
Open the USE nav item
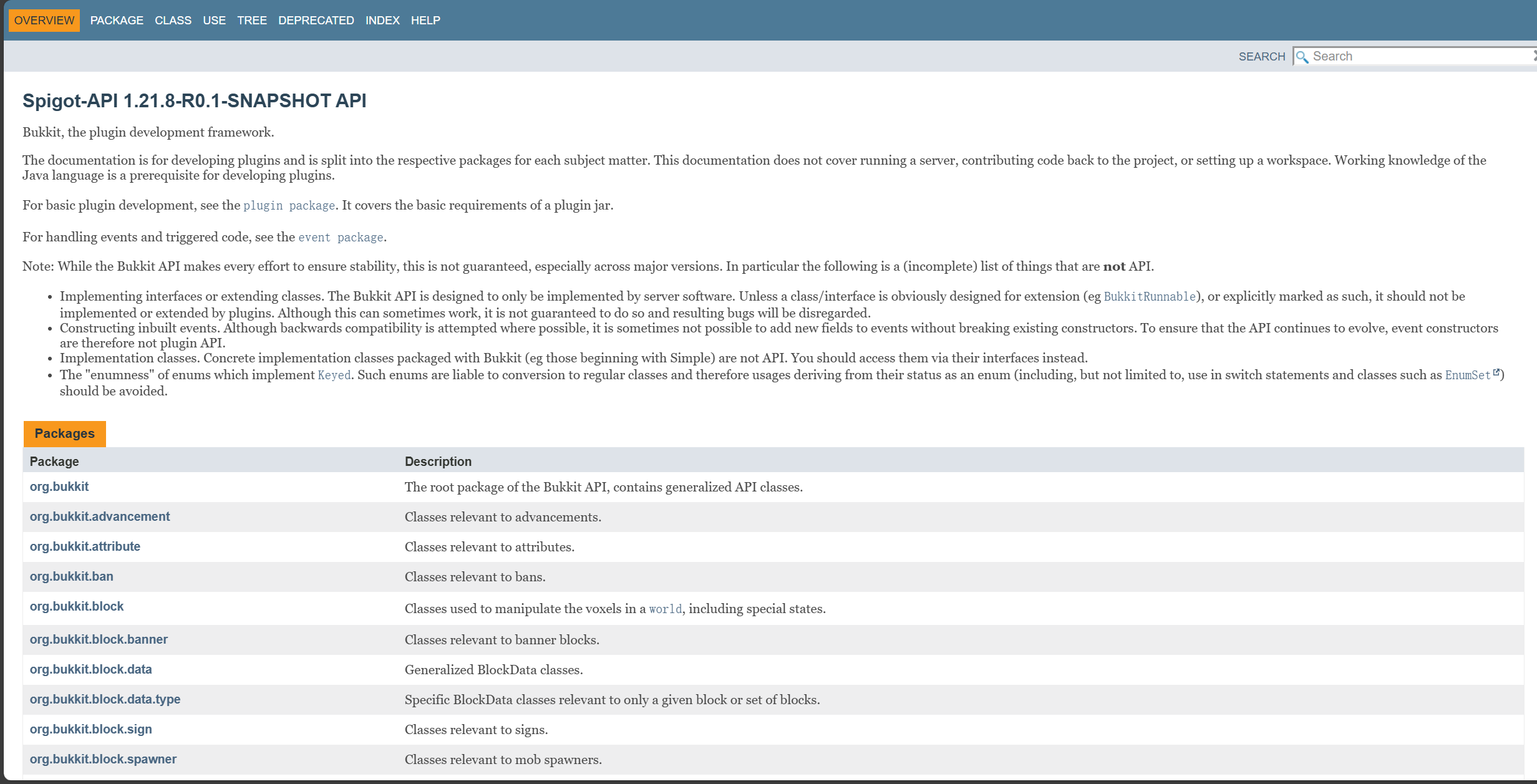click(x=214, y=21)
